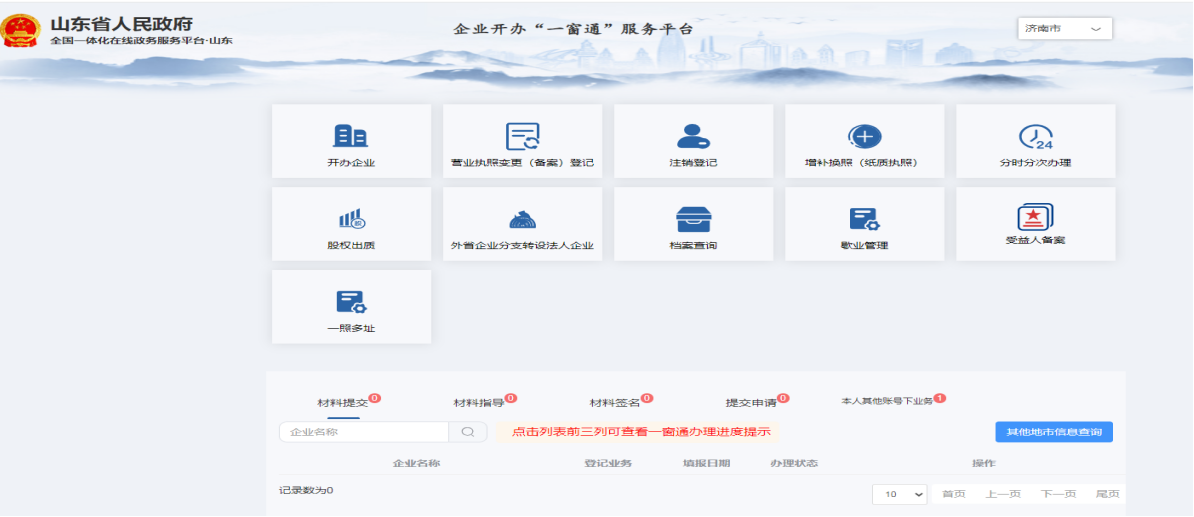The height and width of the screenshot is (517, 1194).
Task: Go to 首页 first page
Action: tap(953, 494)
